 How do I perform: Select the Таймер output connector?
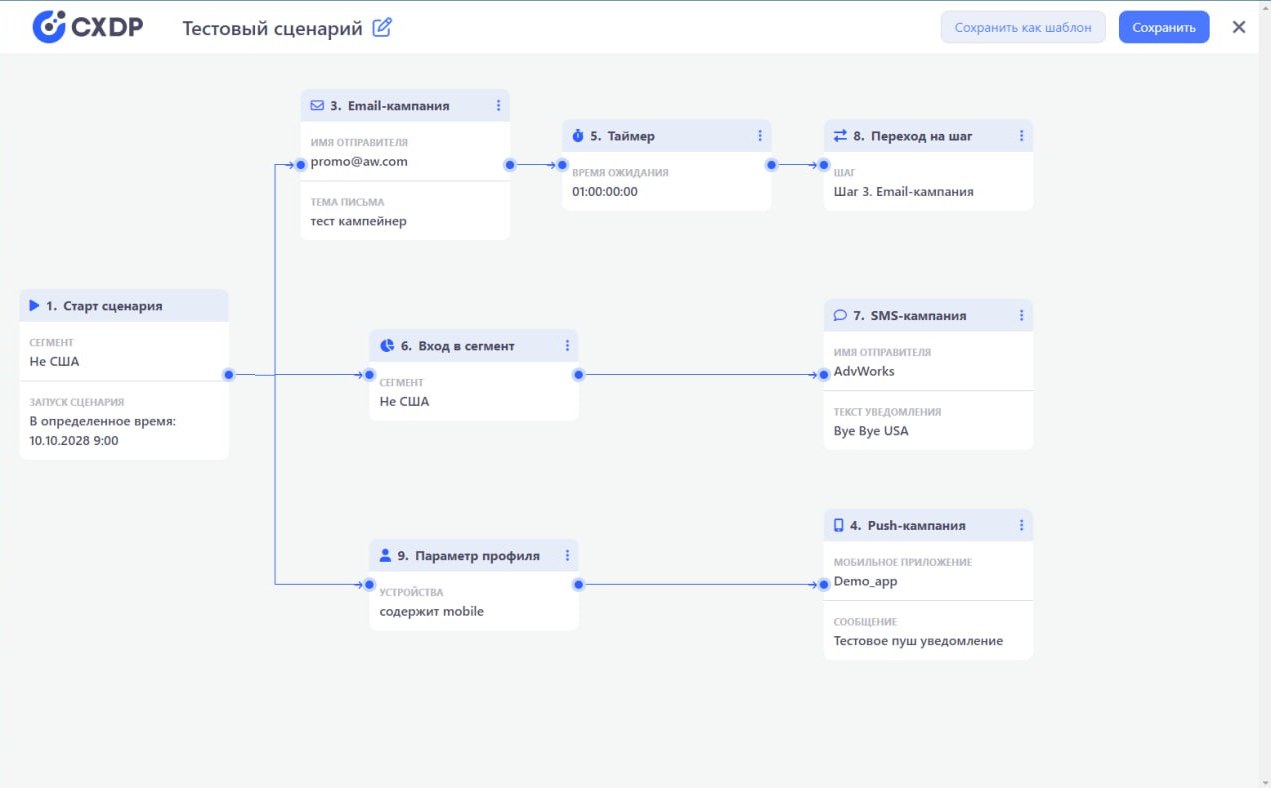coord(771,164)
